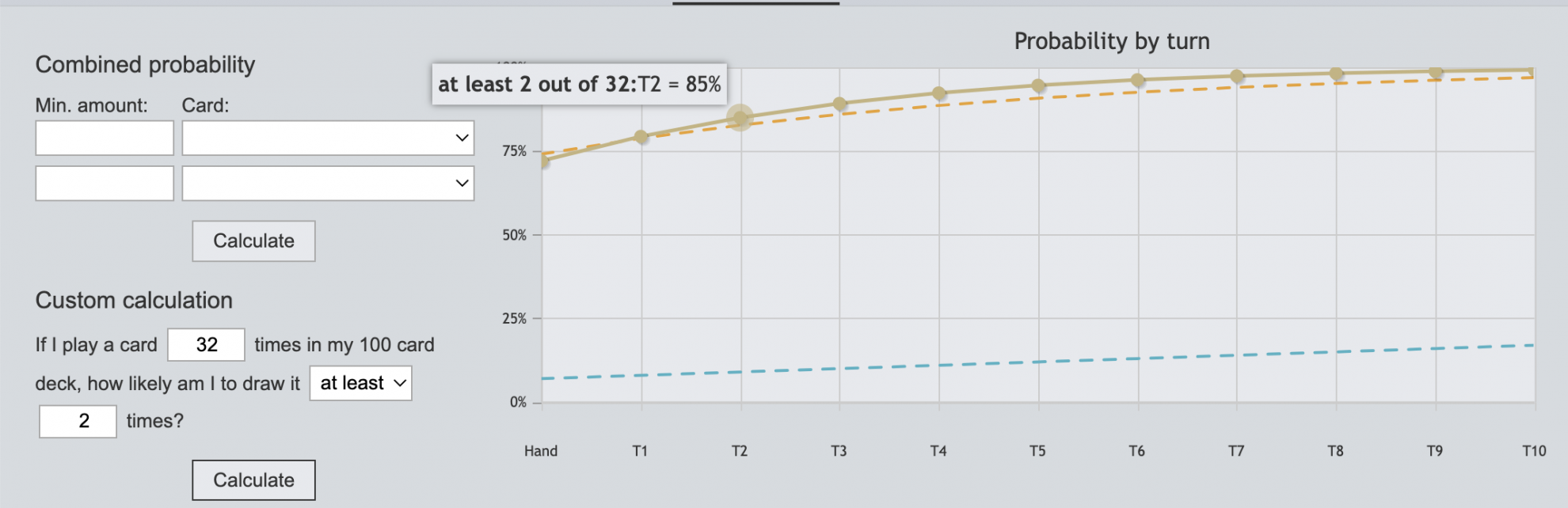
Task: Open the "at least" comparison dropdown
Action: point(361,383)
